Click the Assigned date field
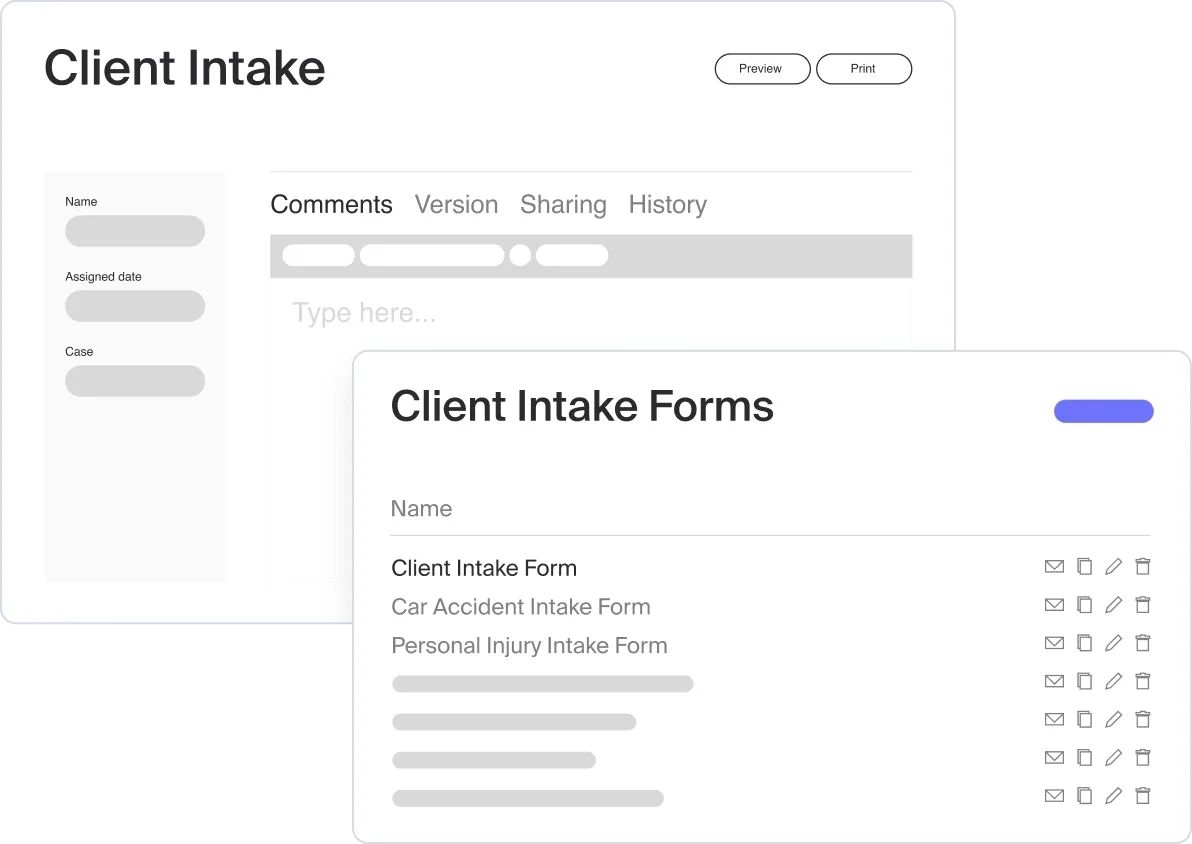Screen dimensions: 1192x844 coord(135,306)
